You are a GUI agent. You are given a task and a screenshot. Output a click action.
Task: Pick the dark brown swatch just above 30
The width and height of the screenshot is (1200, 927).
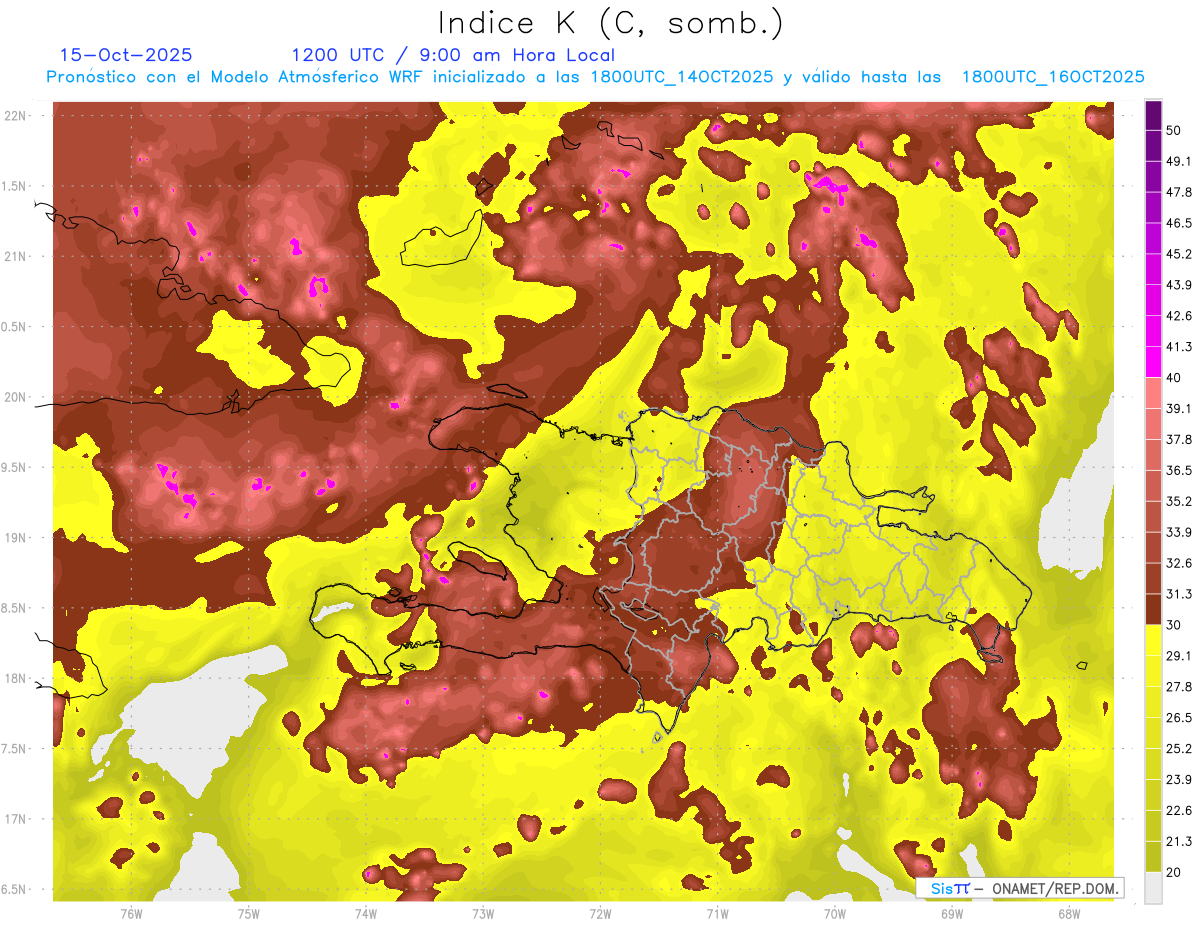(x=1153, y=609)
